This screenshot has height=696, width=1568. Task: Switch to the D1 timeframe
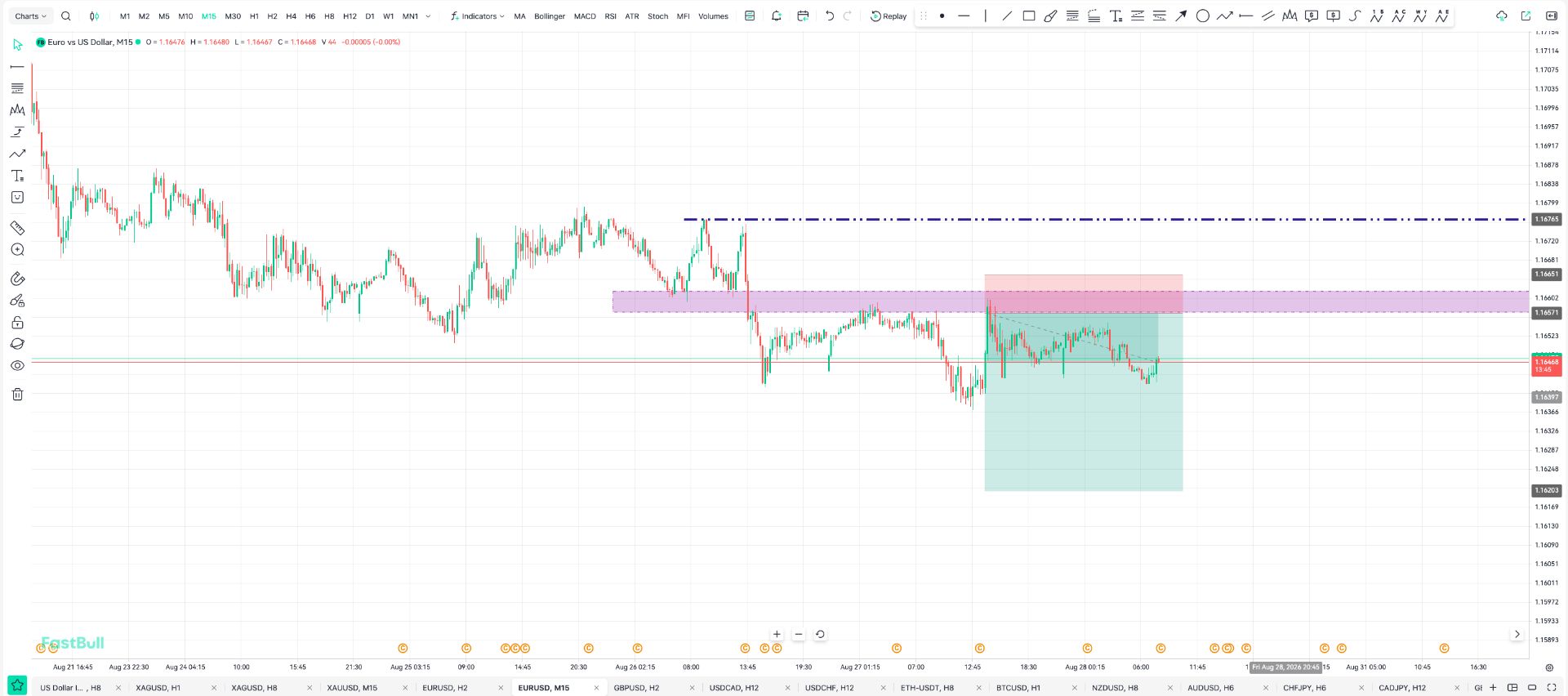(x=370, y=16)
